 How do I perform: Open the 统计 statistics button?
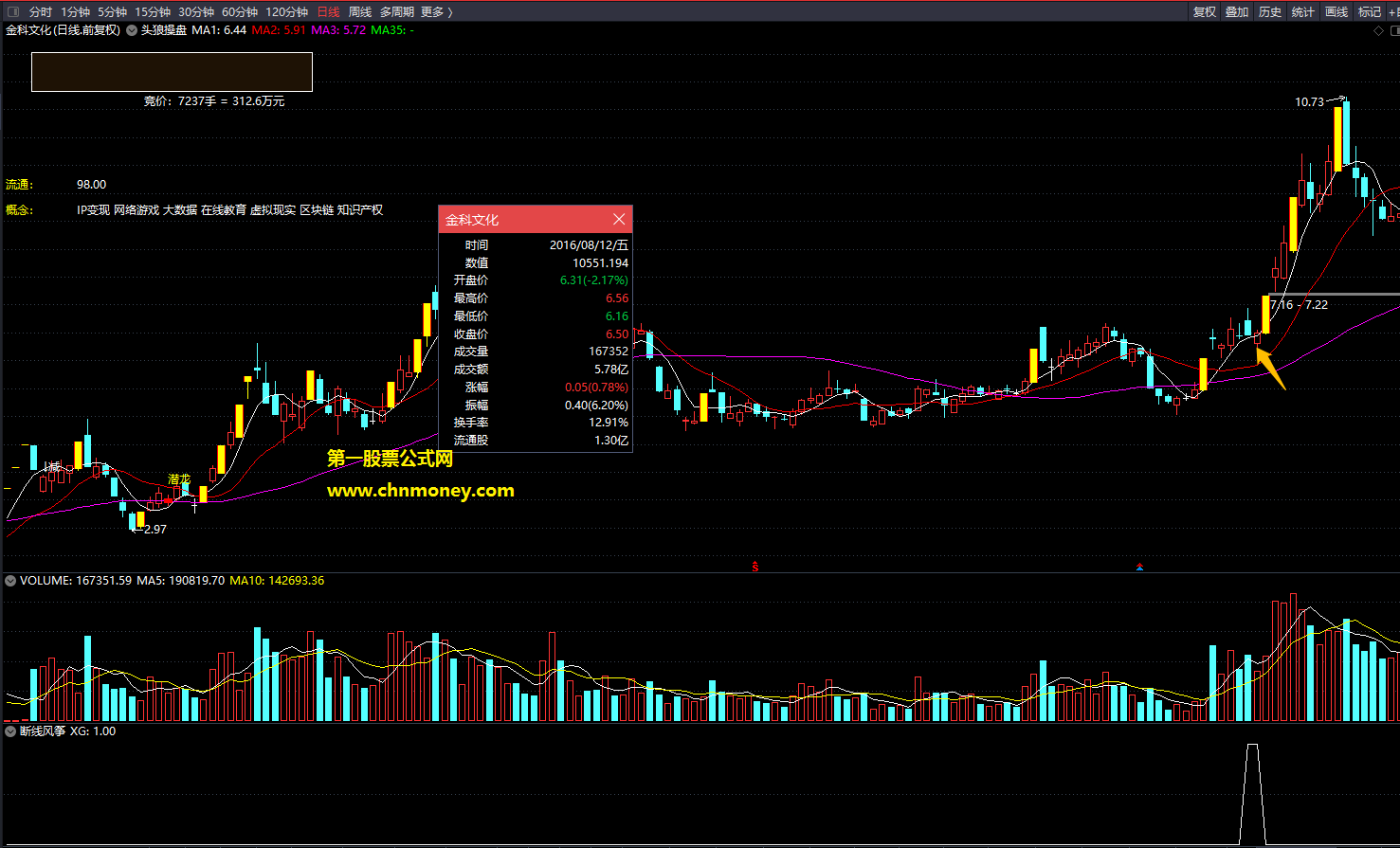click(1303, 11)
